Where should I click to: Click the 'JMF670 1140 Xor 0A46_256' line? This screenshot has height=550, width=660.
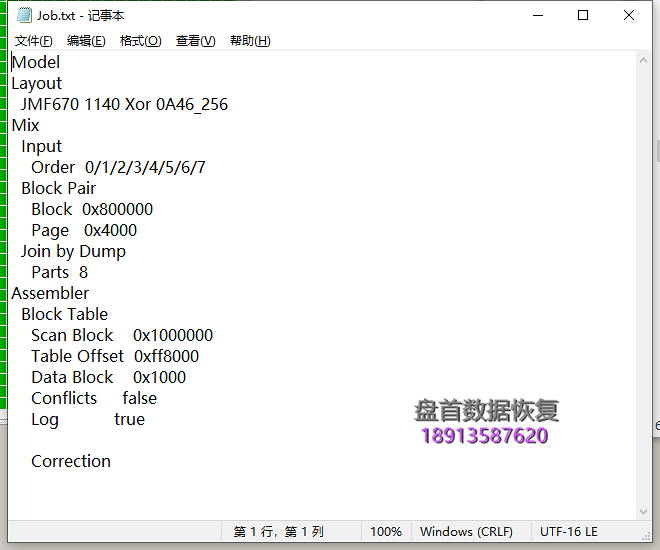[x=125, y=104]
